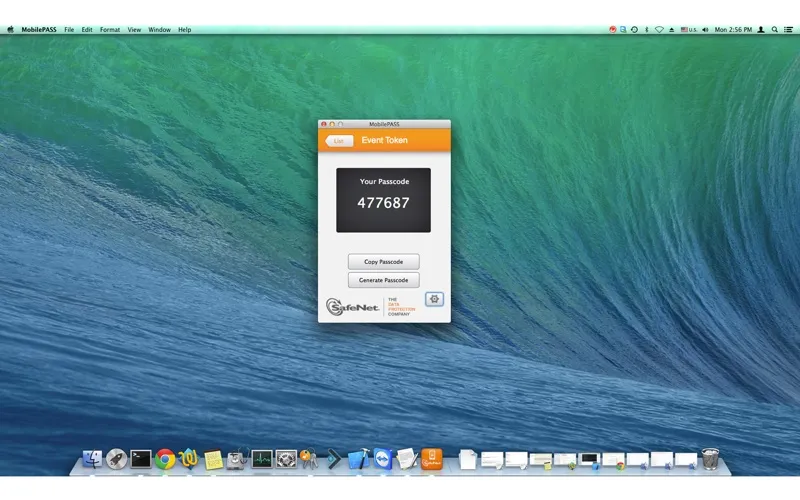Open the Apple menu
The height and width of the screenshot is (500, 800).
[x=11, y=30]
